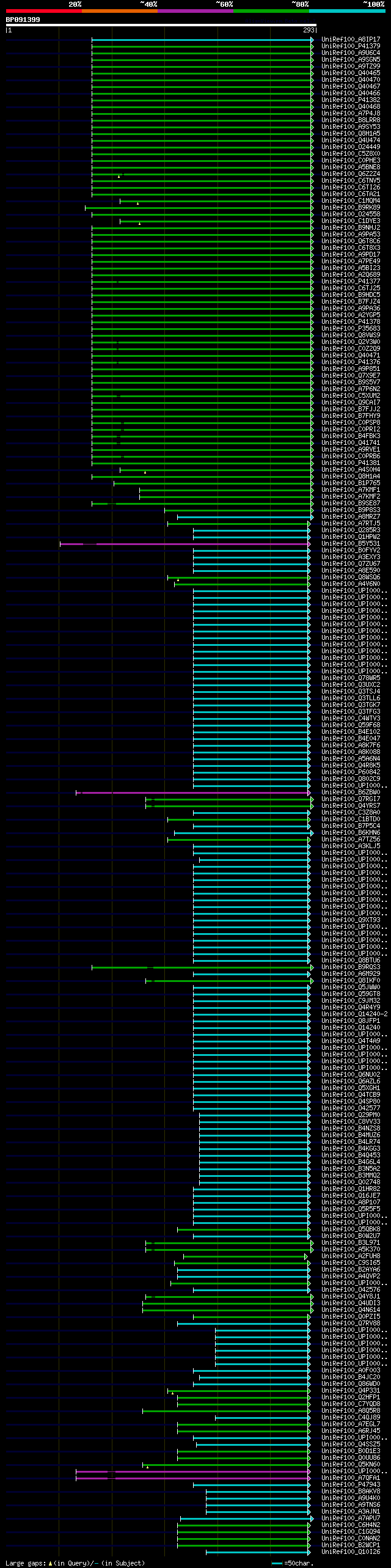Open hit UniRef100_B4LR74
Screen dimensions: 391x1568
pyautogui.click(x=351, y=1142)
